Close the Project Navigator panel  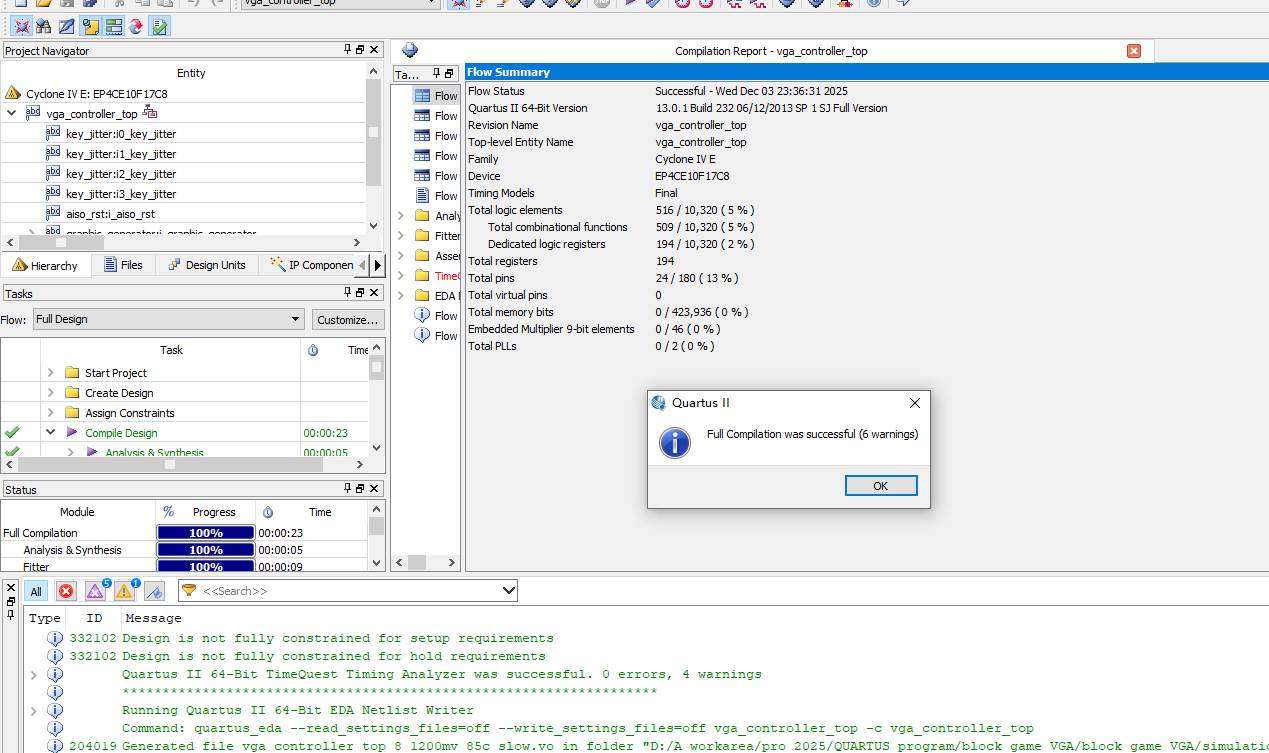(x=374, y=50)
